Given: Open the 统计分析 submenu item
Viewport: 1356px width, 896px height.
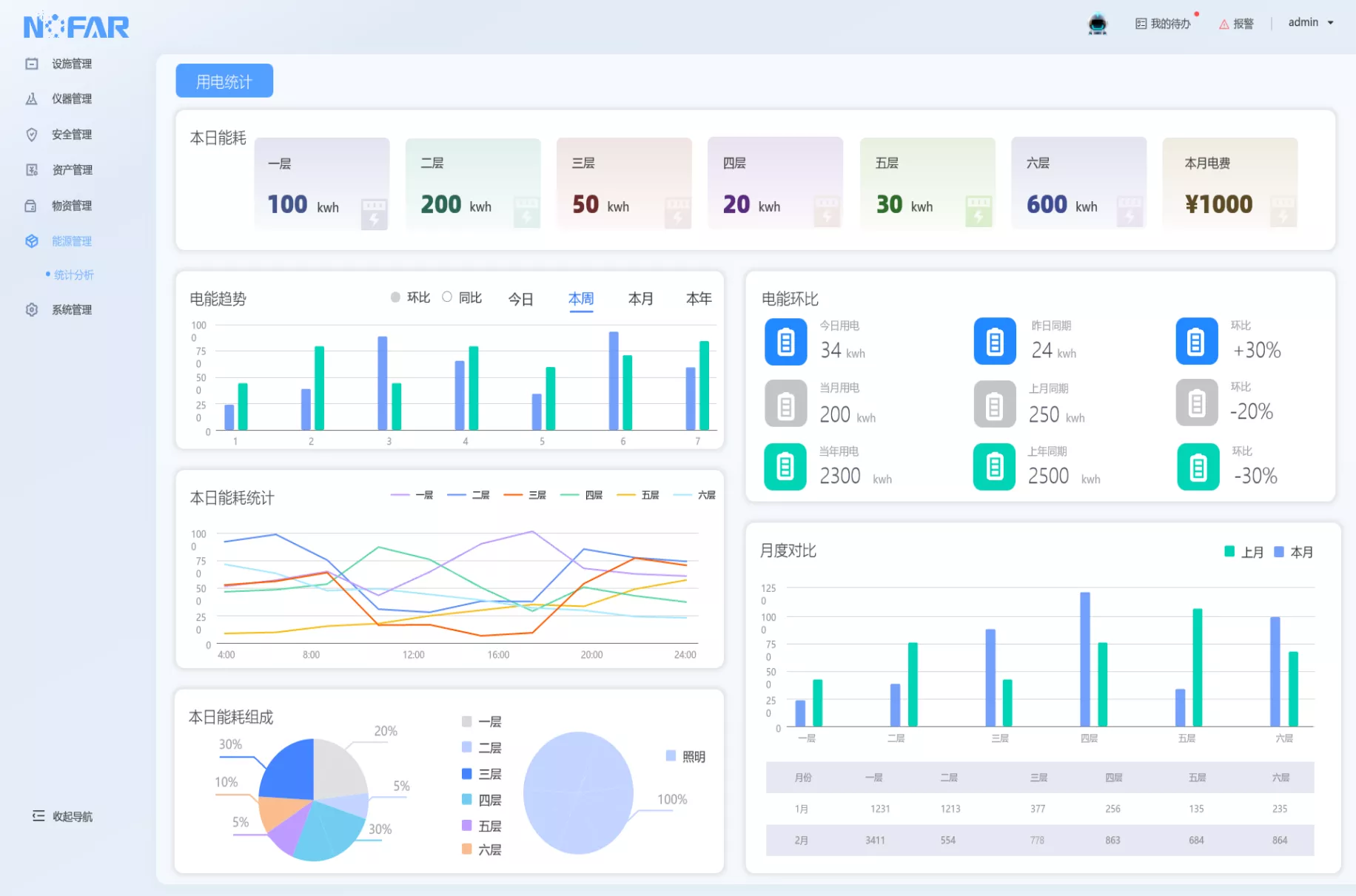Looking at the screenshot, I should pos(74,274).
